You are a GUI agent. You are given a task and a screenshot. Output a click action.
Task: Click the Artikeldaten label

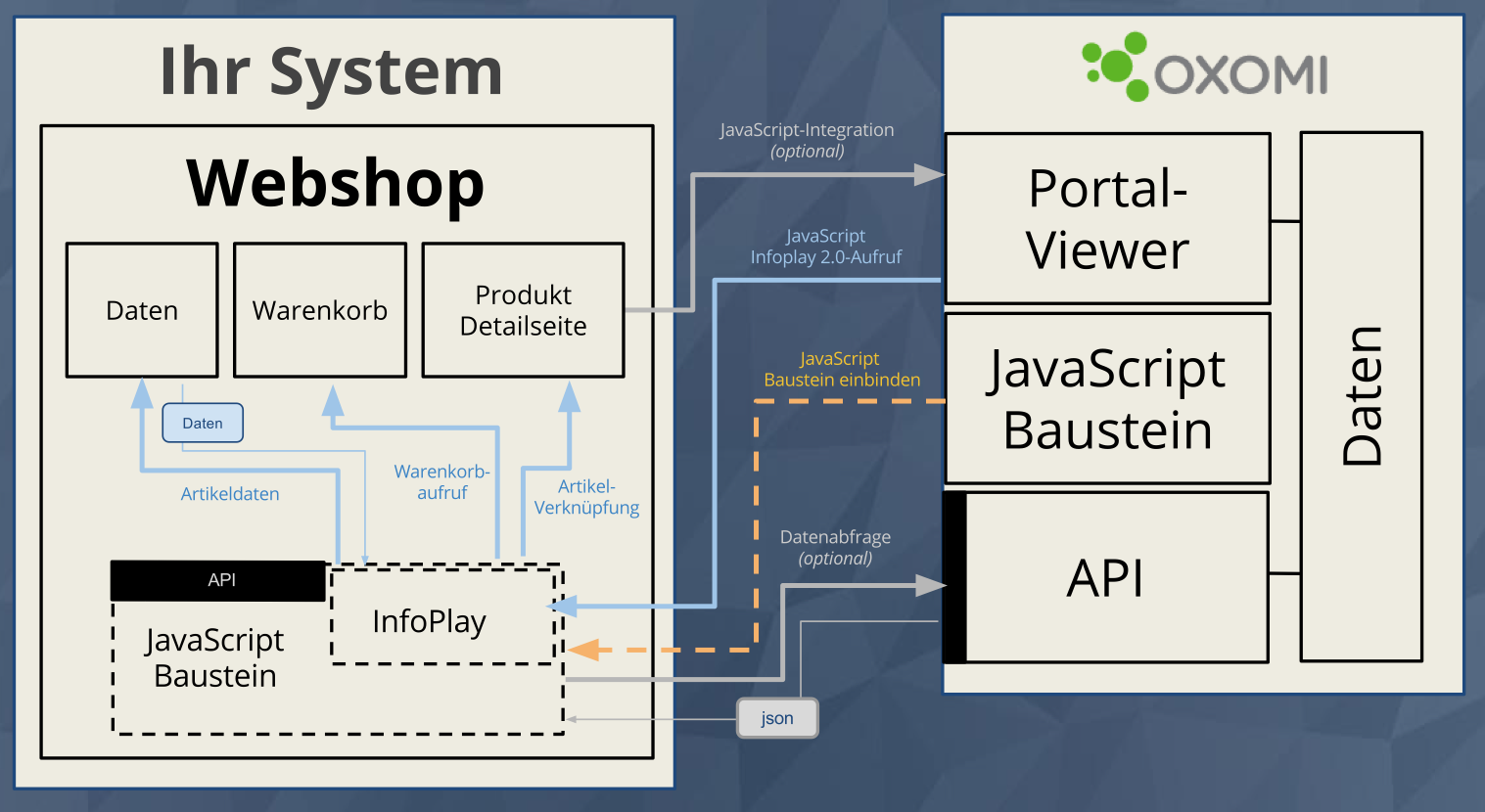[x=230, y=494]
